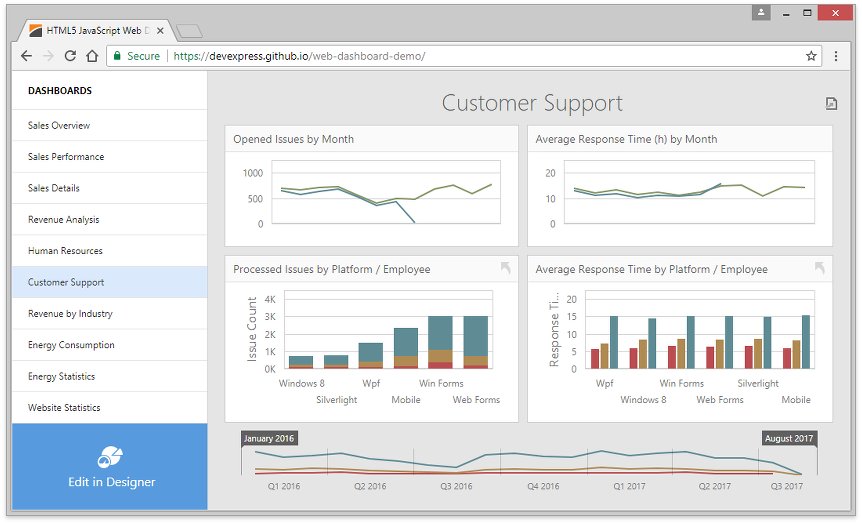Screen dimensions: 862x524
Task: Open the Energy Statistics dashboard
Action: (110, 376)
